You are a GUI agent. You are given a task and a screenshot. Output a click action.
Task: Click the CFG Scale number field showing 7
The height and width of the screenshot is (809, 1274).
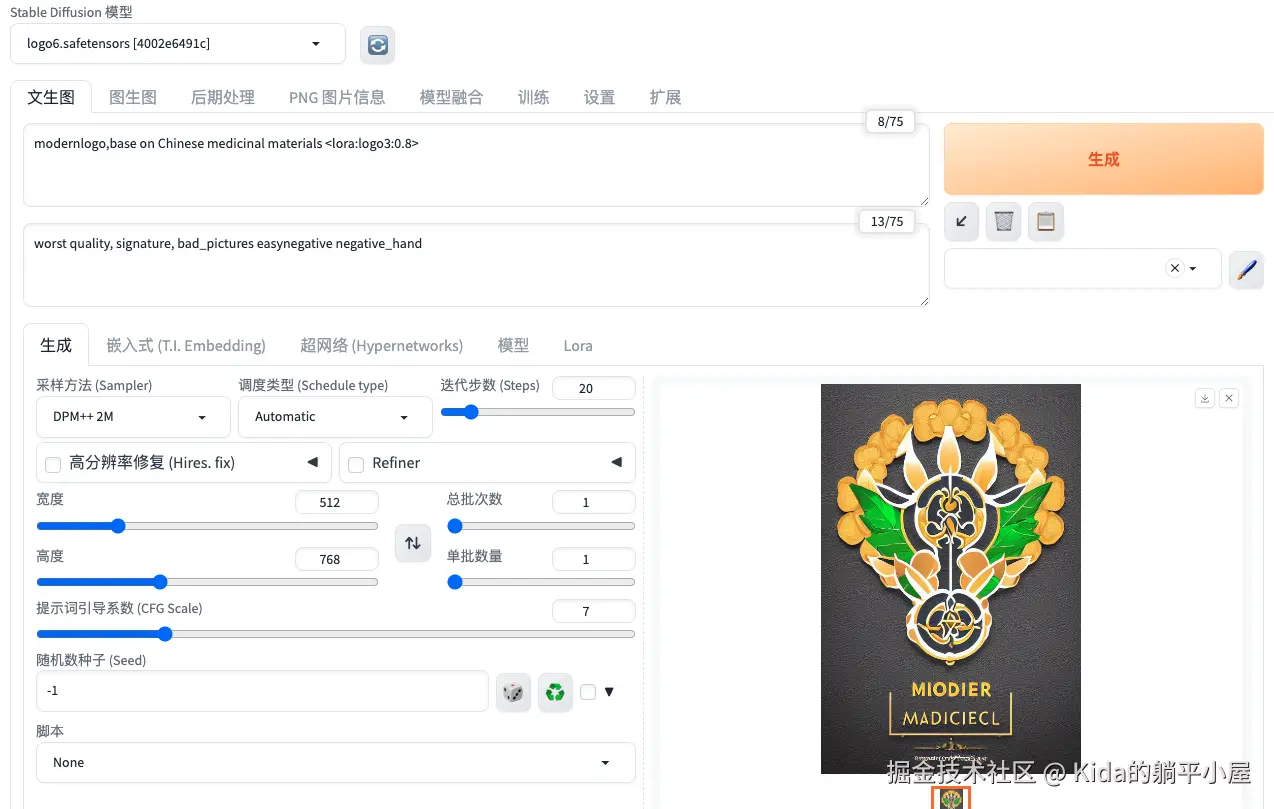(593, 610)
